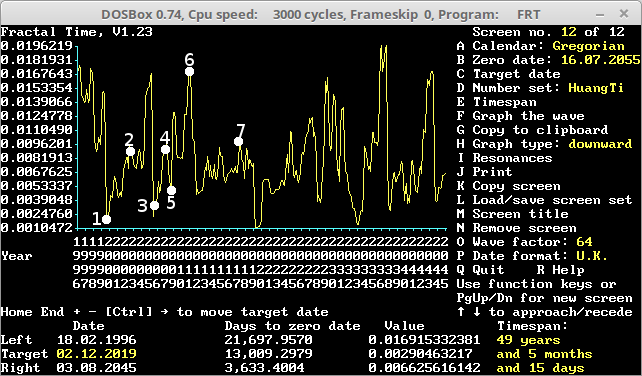Click the highlighted target date 02.12.2019
This screenshot has height=376, width=642.
click(x=97, y=354)
